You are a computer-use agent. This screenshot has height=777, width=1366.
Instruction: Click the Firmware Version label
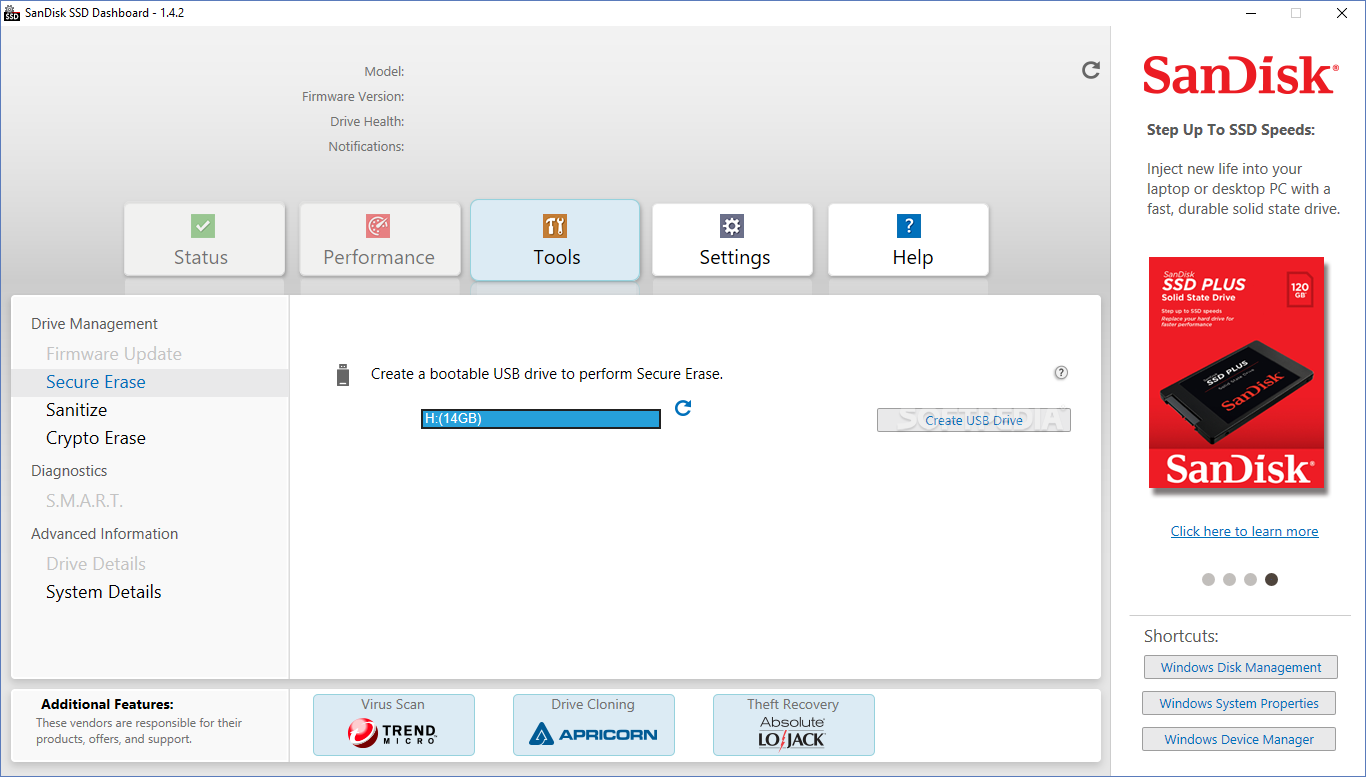353,97
